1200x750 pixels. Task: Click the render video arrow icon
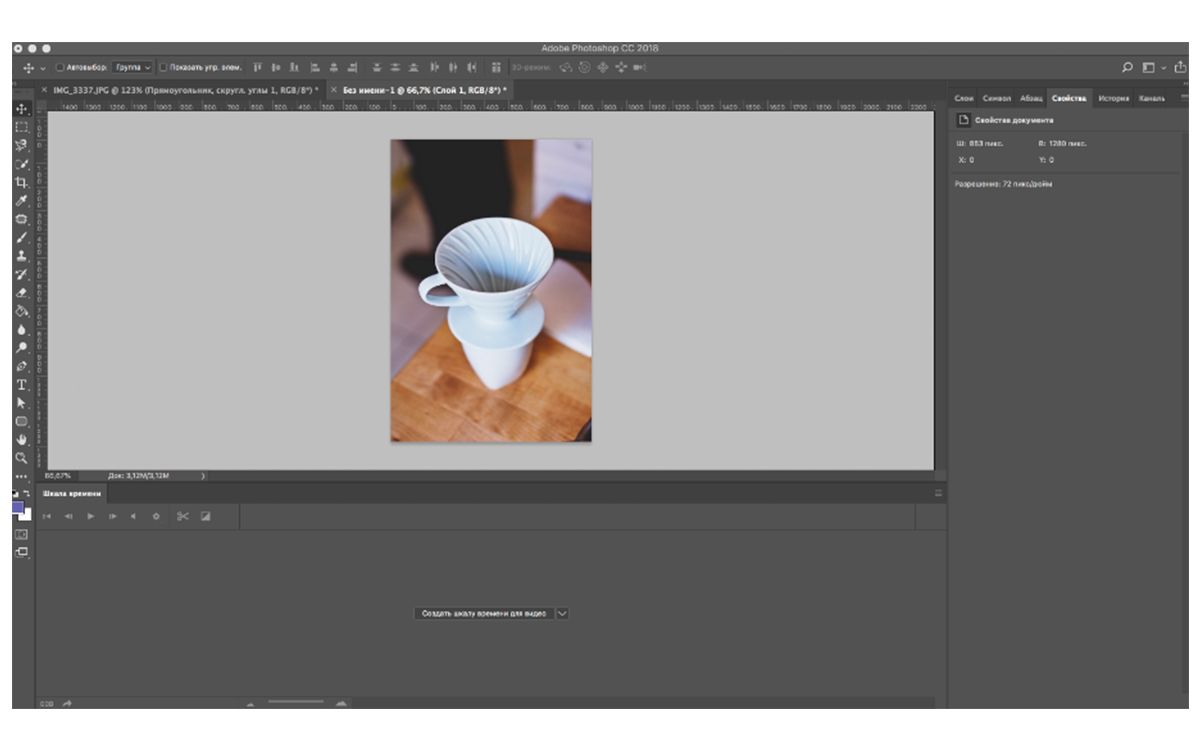click(x=66, y=704)
